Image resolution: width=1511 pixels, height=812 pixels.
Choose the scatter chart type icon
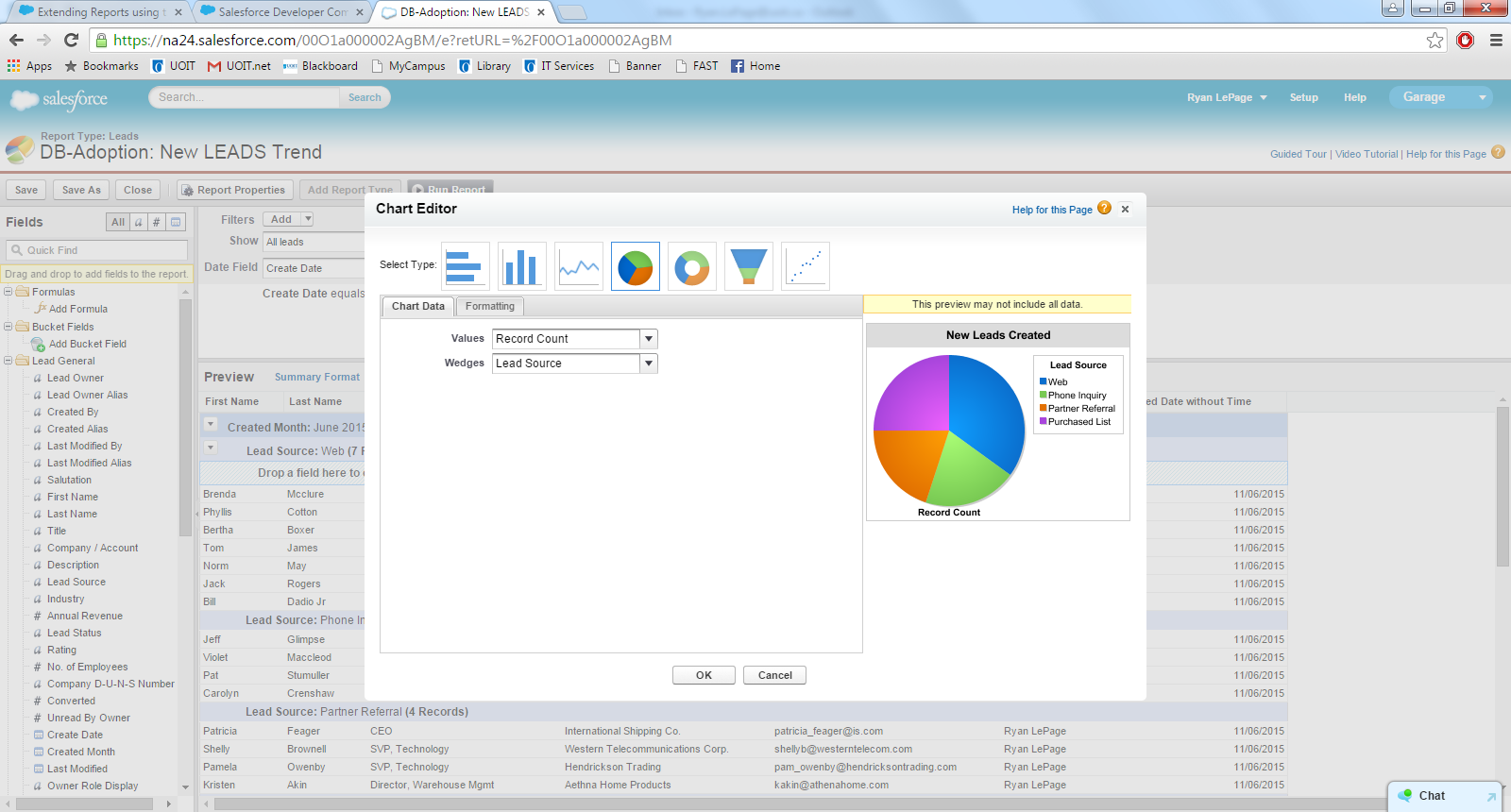click(805, 266)
